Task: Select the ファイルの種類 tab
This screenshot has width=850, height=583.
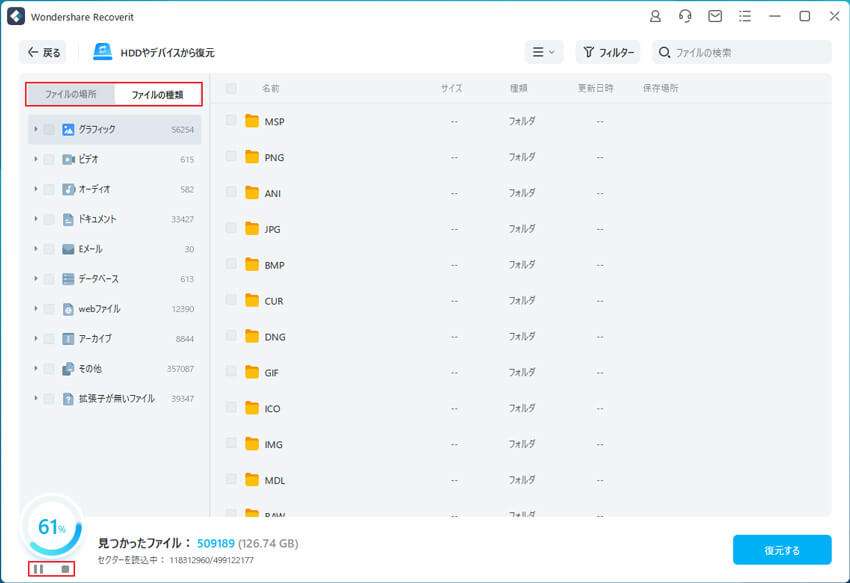Action: (157, 94)
